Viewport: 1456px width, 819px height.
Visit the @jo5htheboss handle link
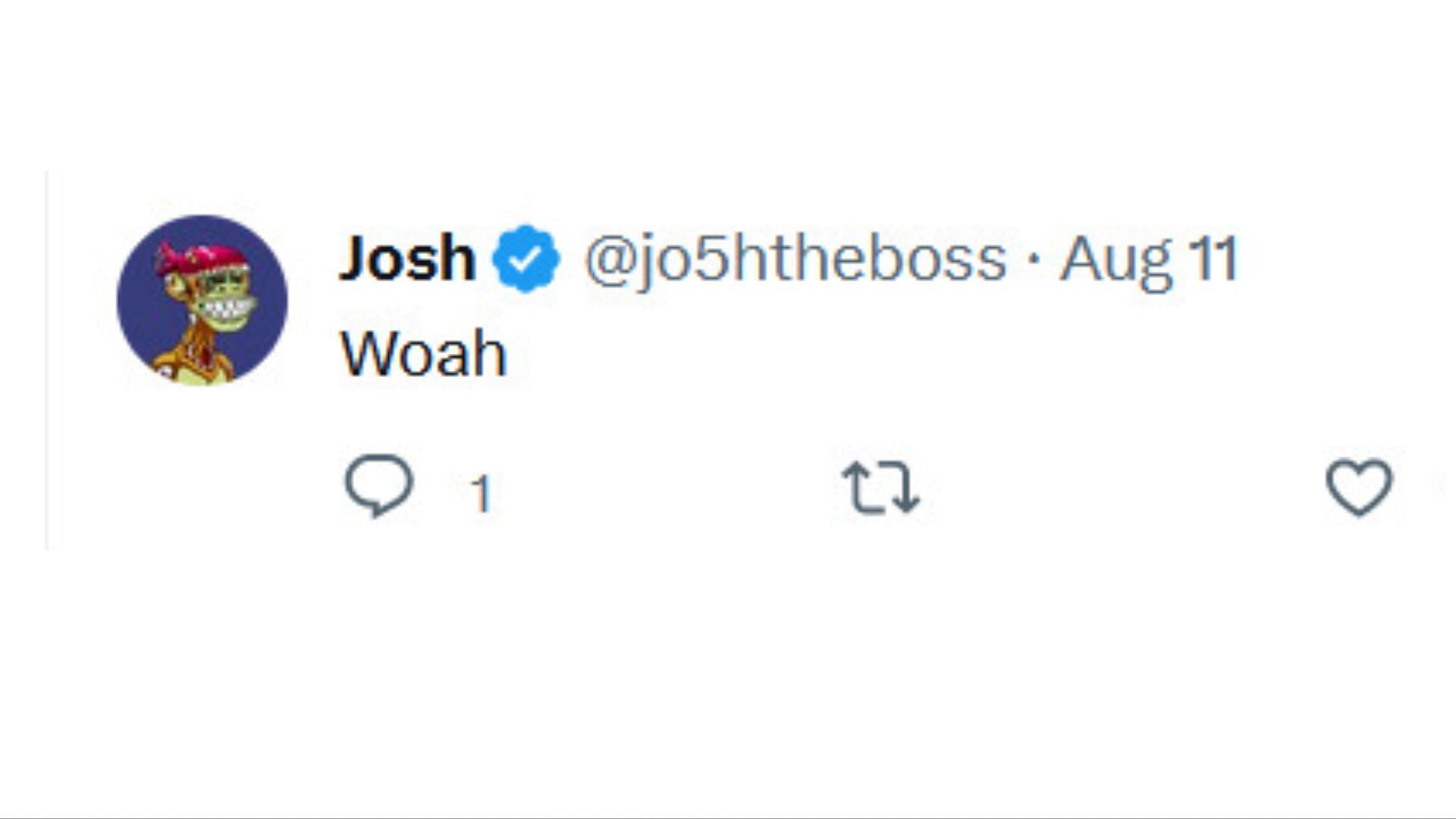pos(795,260)
